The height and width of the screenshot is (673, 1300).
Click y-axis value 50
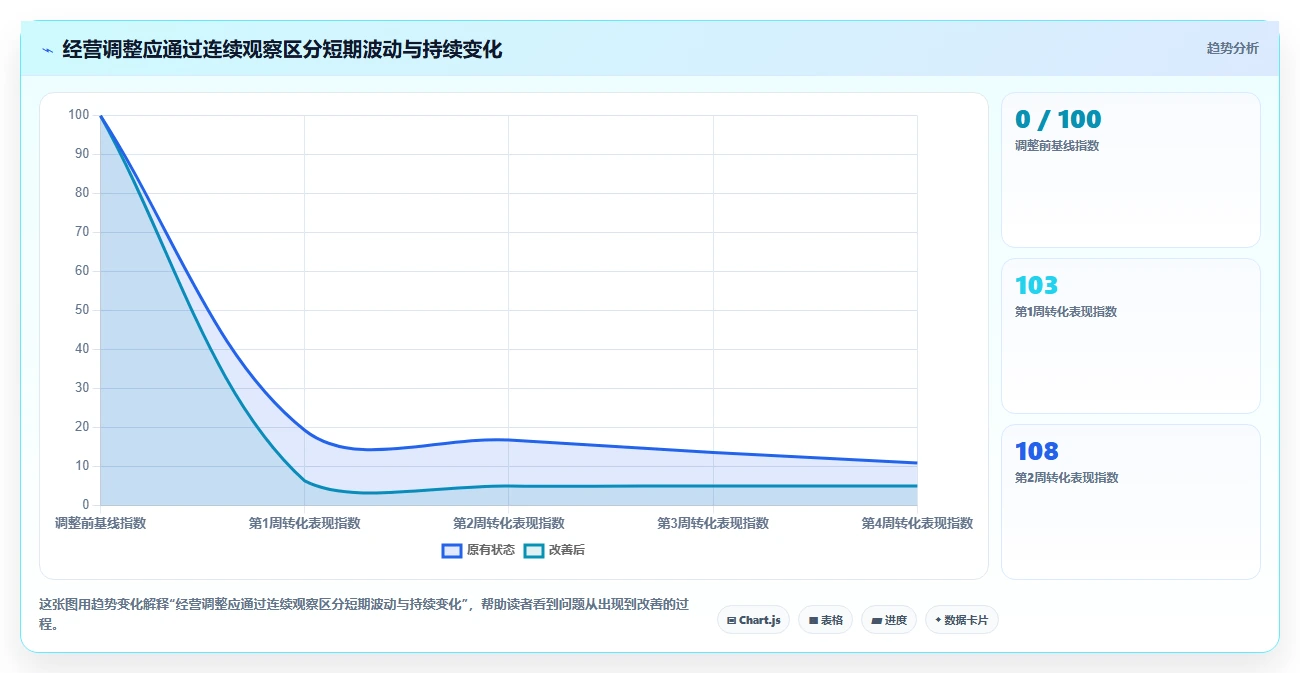click(x=82, y=310)
